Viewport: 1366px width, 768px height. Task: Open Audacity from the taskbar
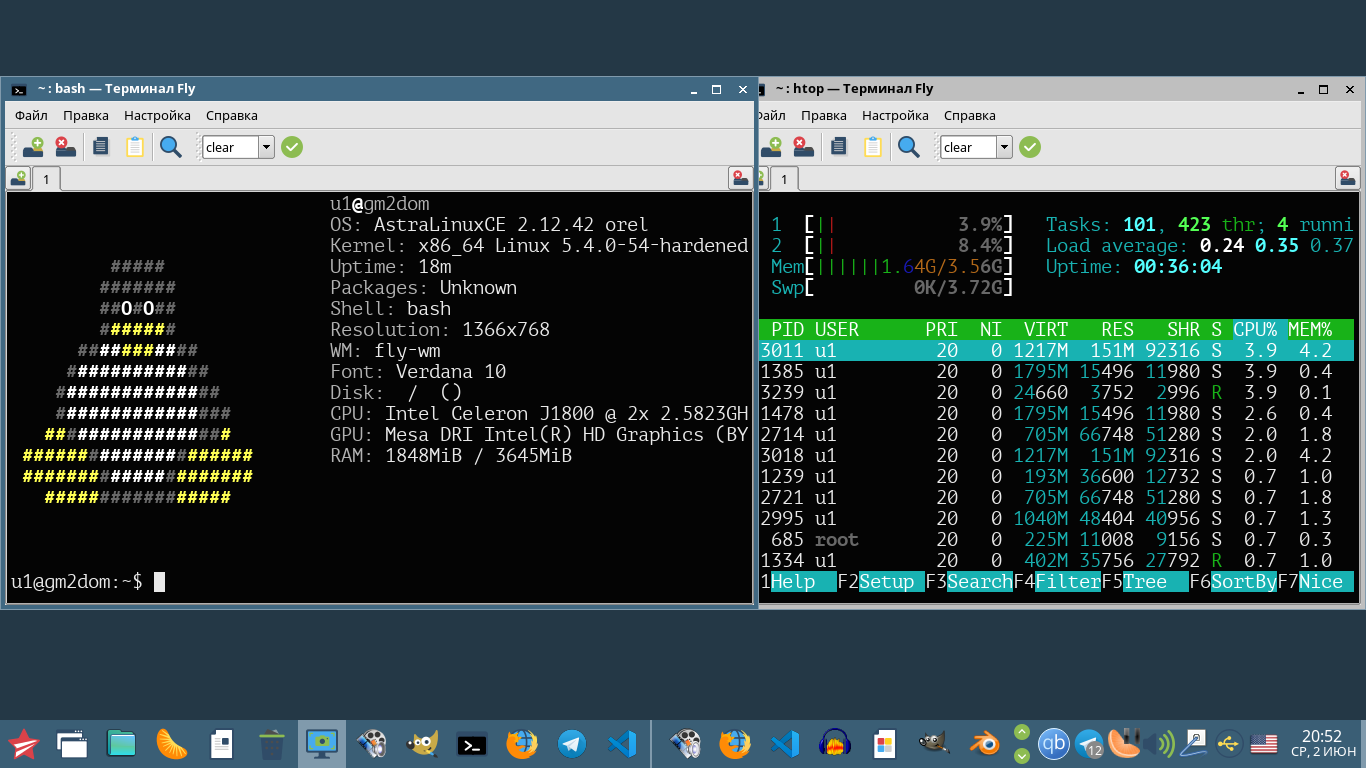835,744
